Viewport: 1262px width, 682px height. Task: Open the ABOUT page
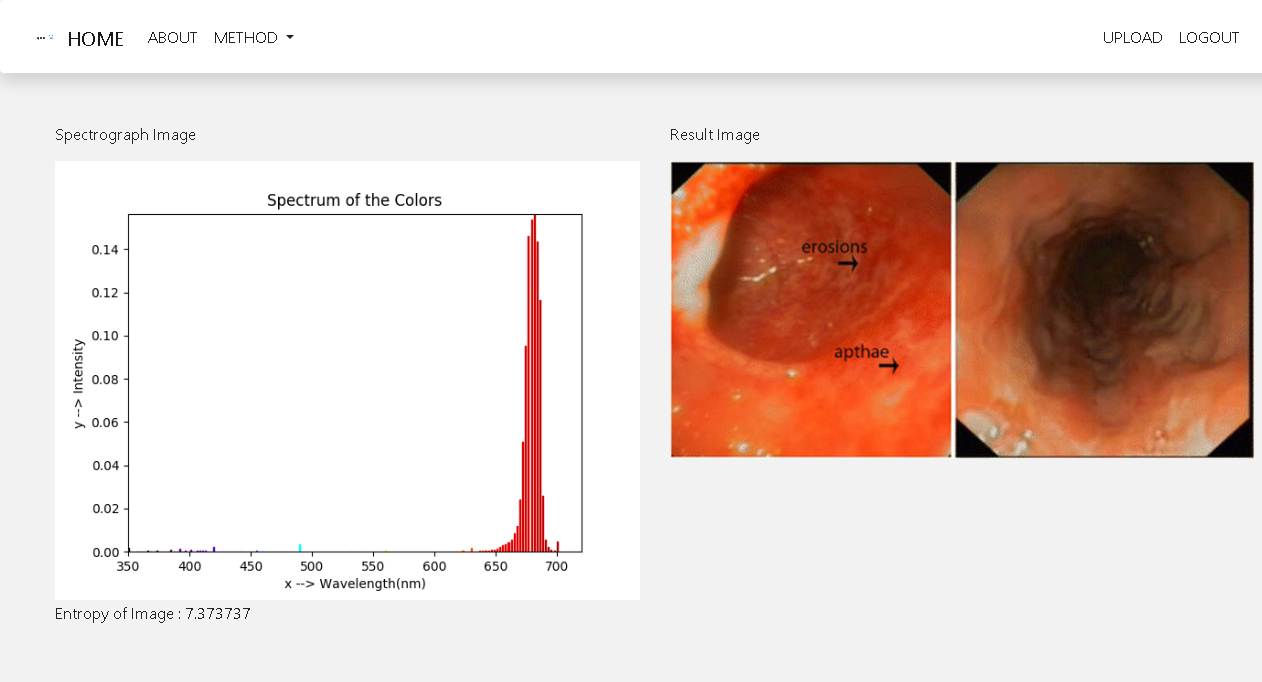(172, 38)
